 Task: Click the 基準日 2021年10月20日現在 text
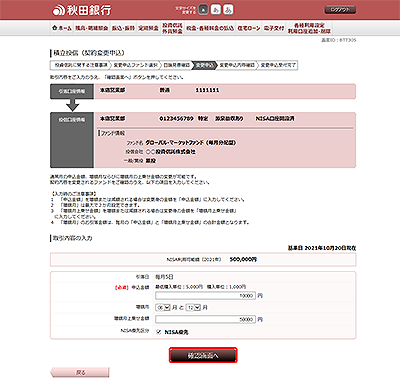[322, 248]
